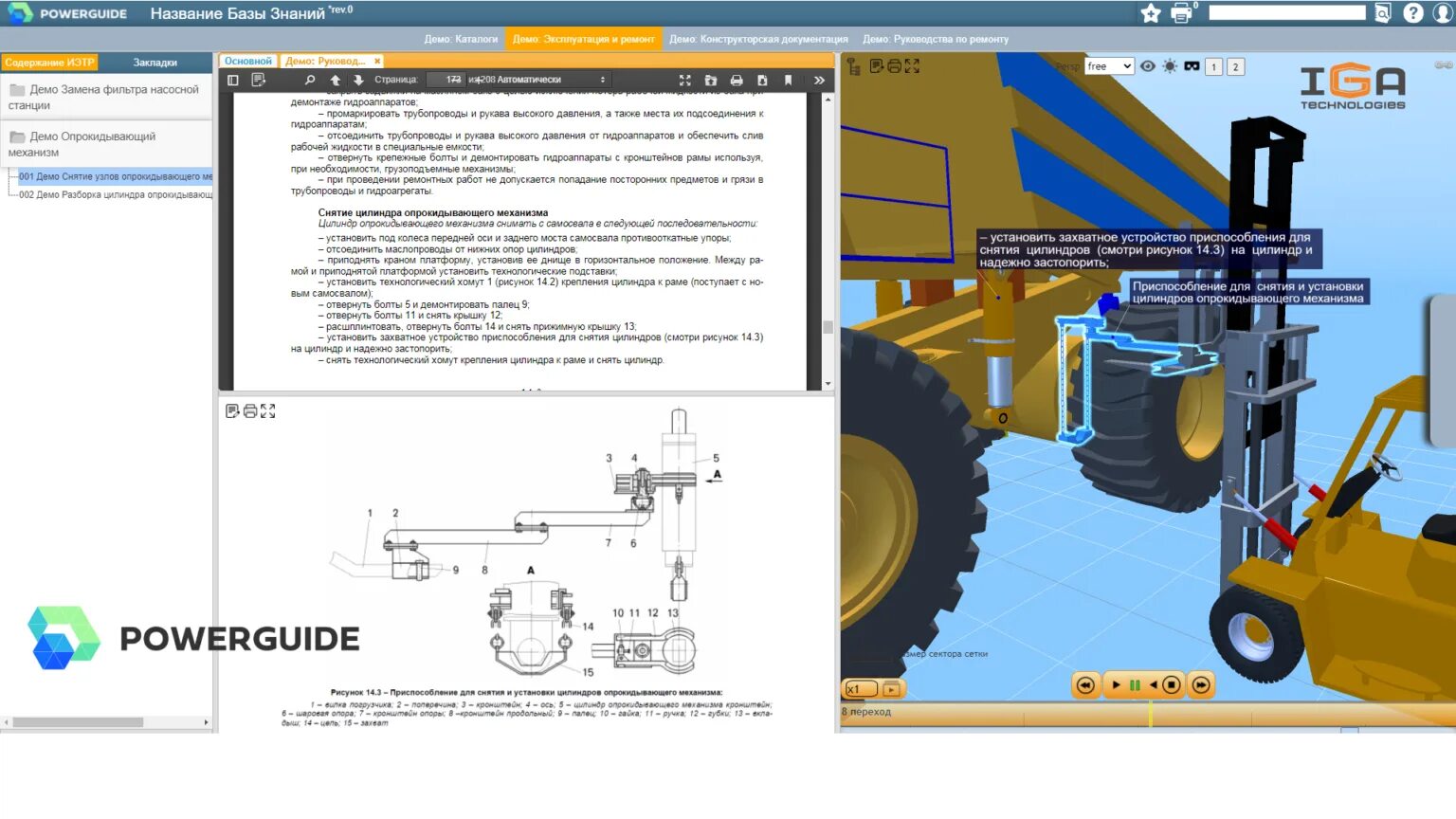Screen dimensions: 1456x819
Task: Open user profile icon in header
Action: pos(1443,13)
